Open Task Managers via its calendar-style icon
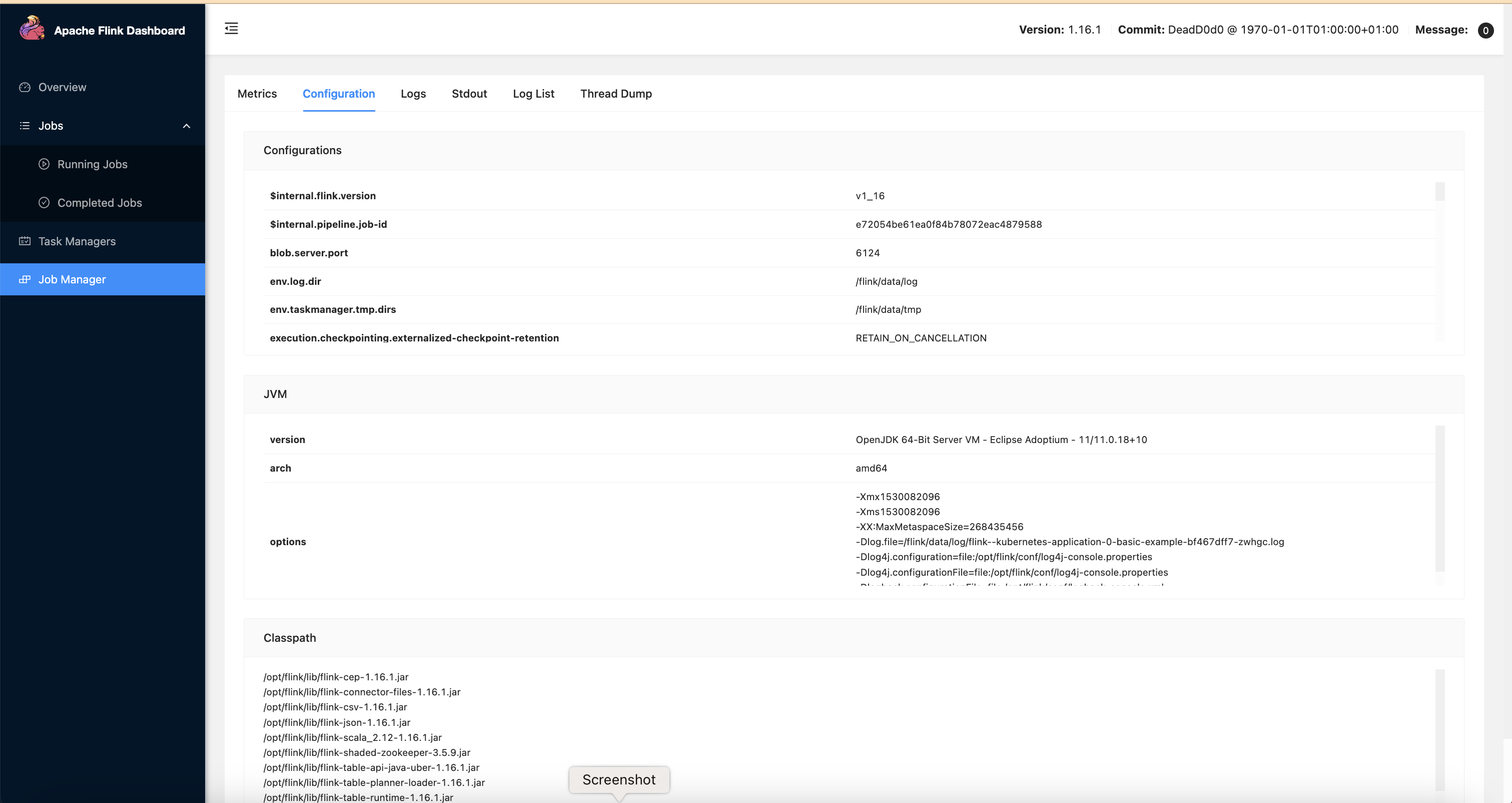The image size is (1512, 803). 24,241
